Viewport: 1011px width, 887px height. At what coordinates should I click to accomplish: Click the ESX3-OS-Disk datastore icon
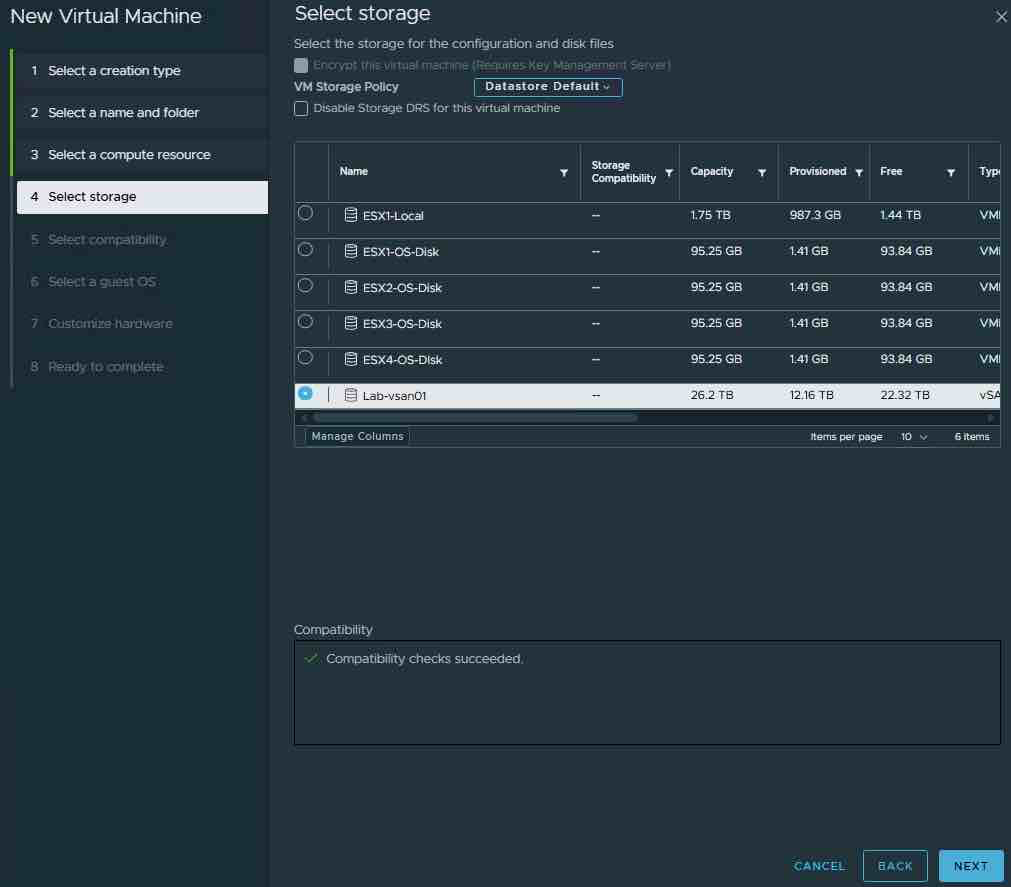coord(351,323)
